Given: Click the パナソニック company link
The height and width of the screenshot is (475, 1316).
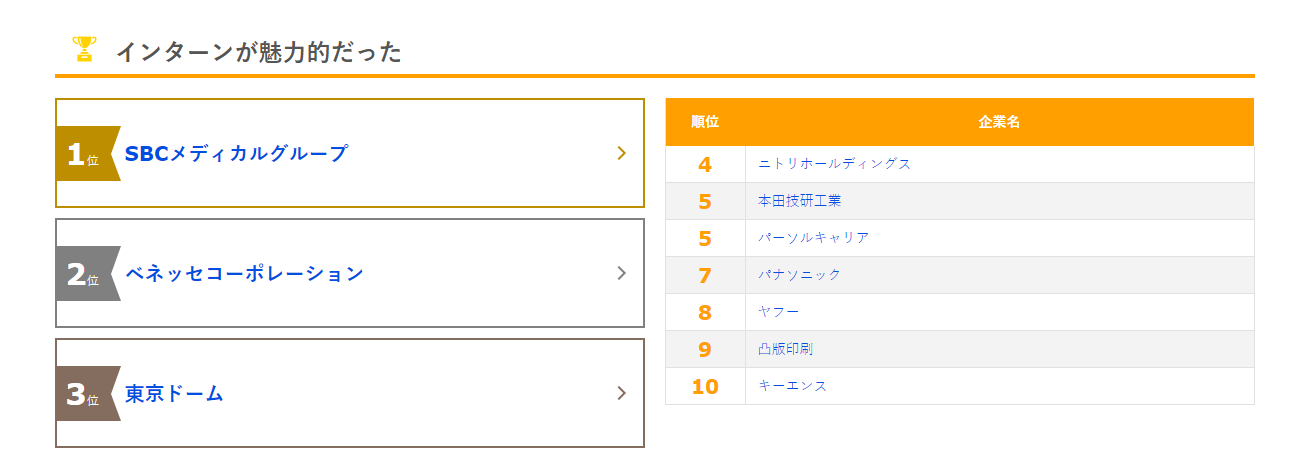Looking at the screenshot, I should [799, 275].
